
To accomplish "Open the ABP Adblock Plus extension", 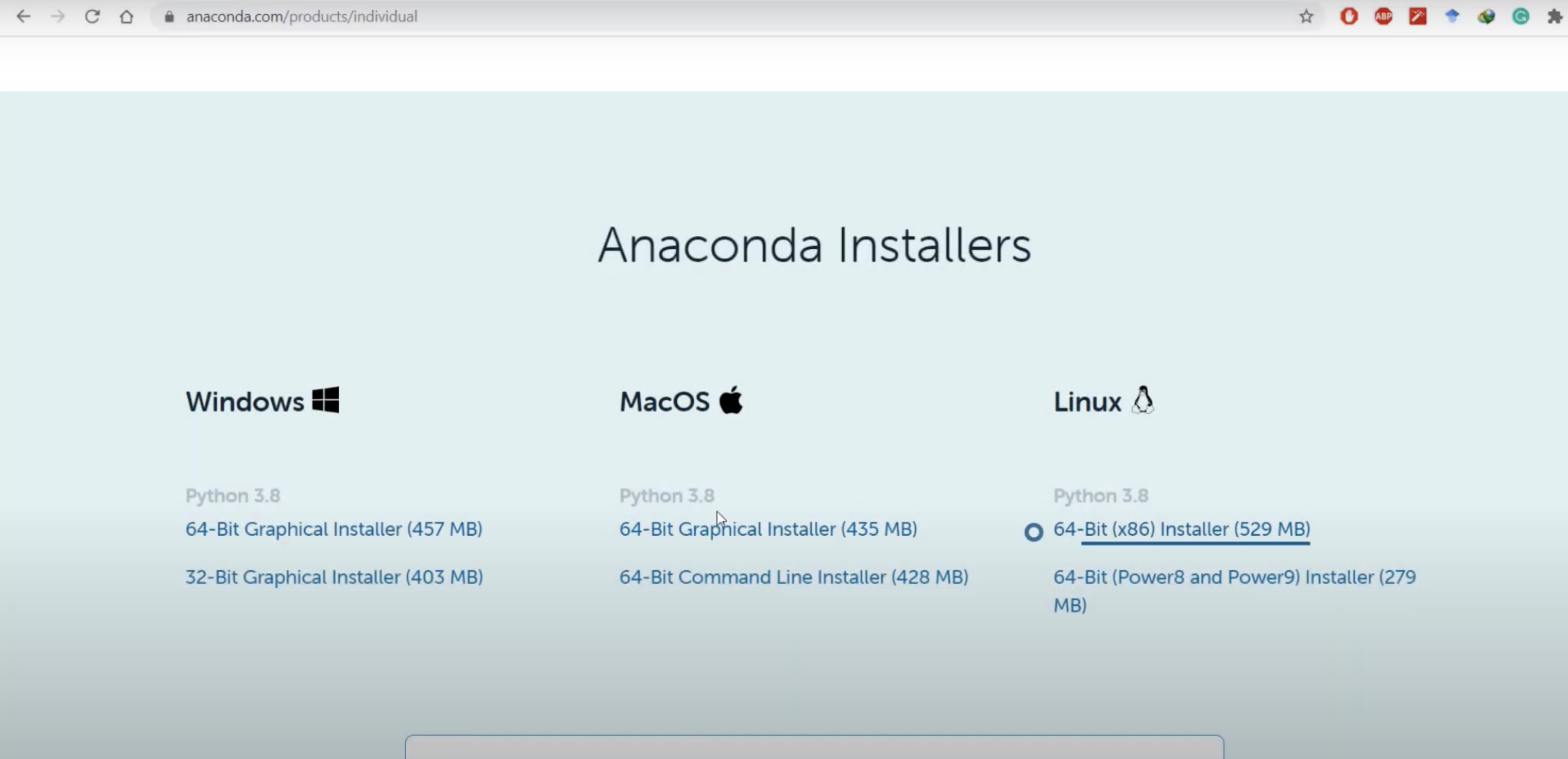I will click(x=1383, y=16).
